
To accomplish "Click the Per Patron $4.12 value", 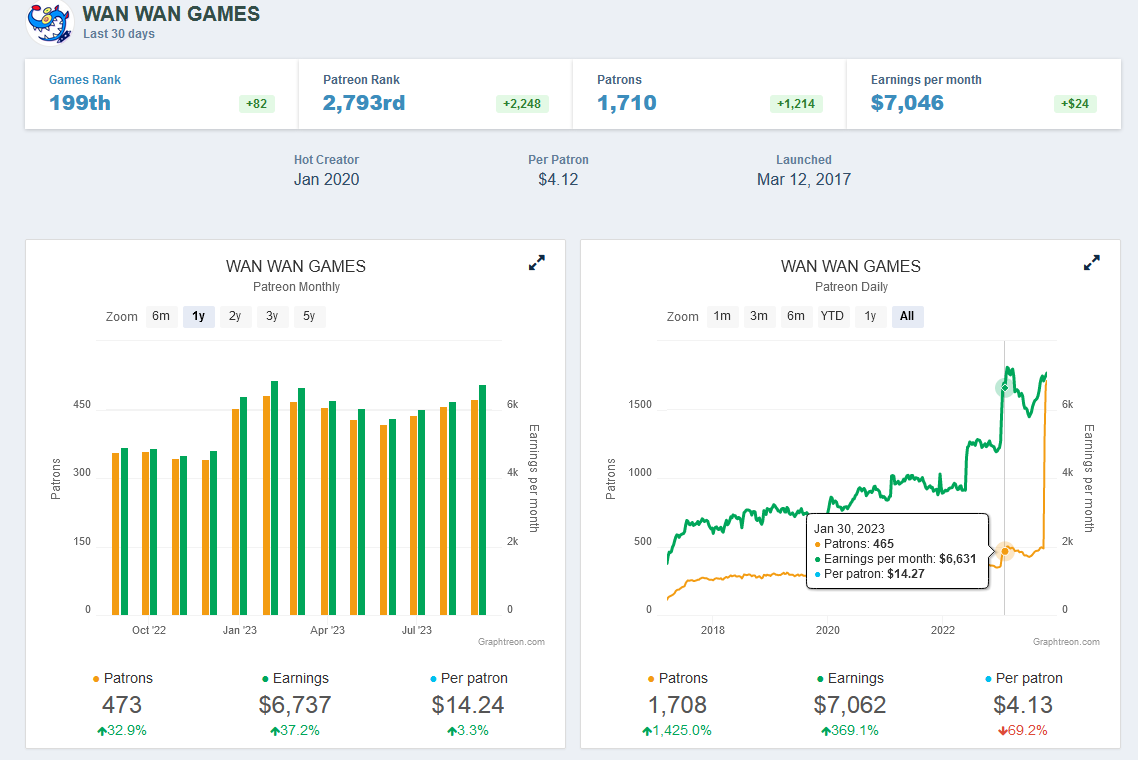I will pyautogui.click(x=558, y=179).
